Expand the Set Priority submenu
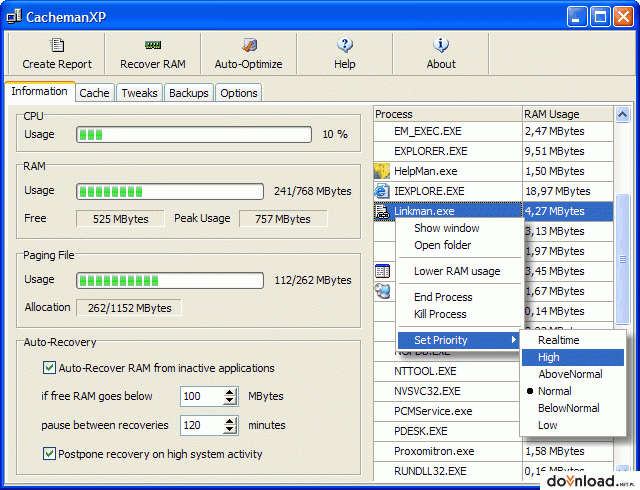The image size is (640, 490). (x=458, y=340)
